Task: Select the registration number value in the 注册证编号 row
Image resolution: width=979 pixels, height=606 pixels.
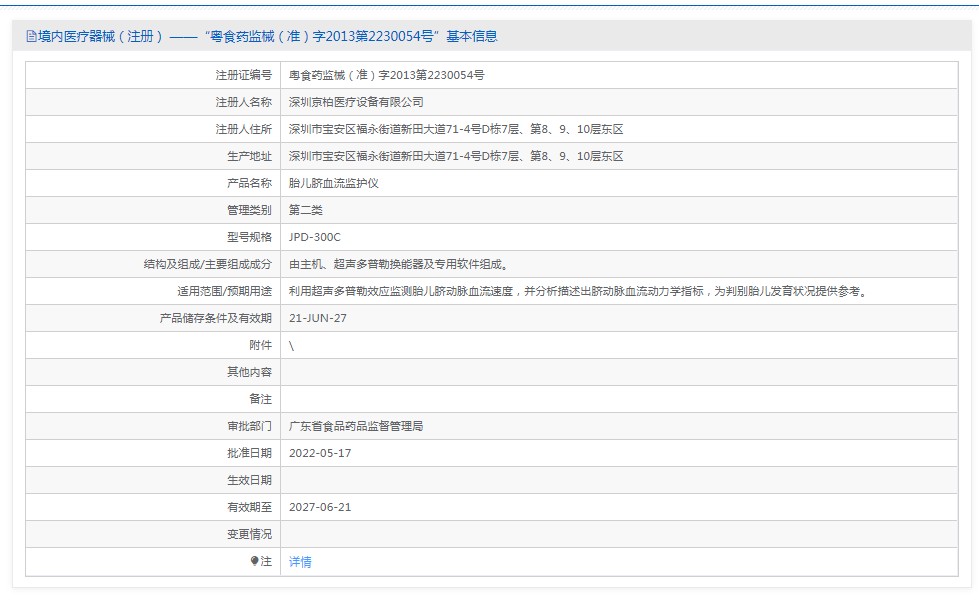Action: [386, 75]
